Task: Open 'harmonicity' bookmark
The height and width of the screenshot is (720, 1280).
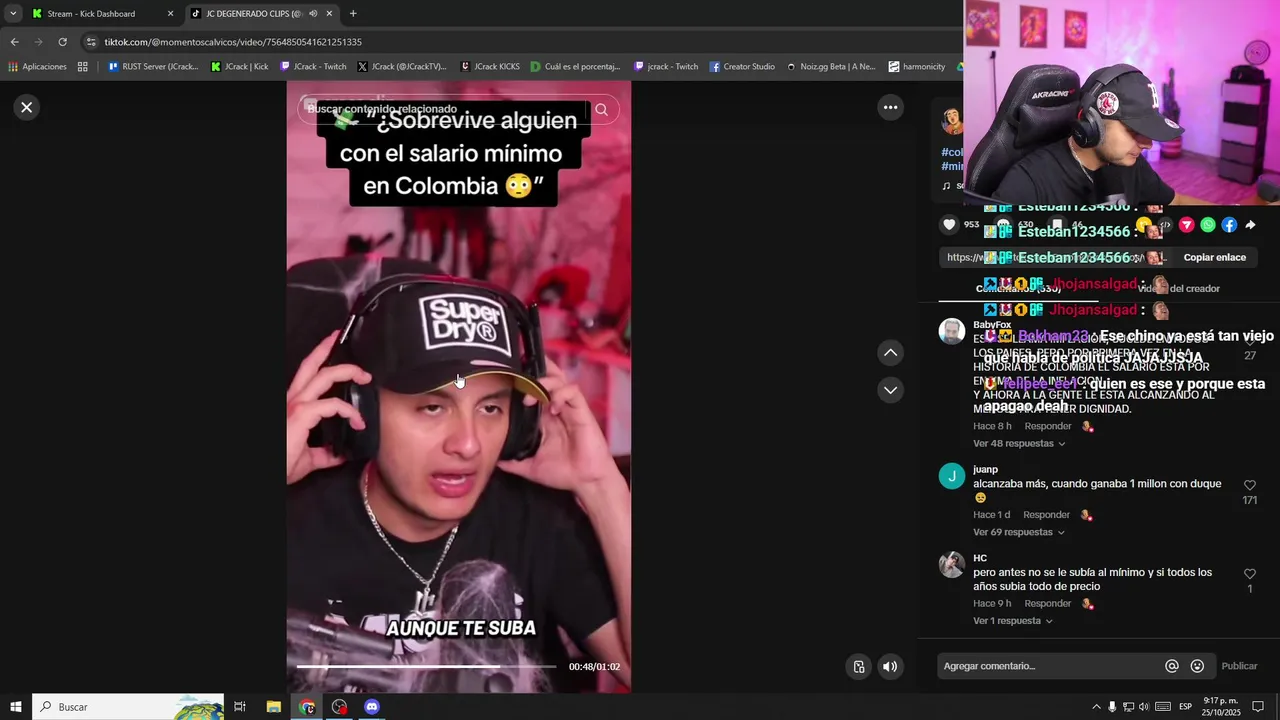Action: [x=916, y=67]
